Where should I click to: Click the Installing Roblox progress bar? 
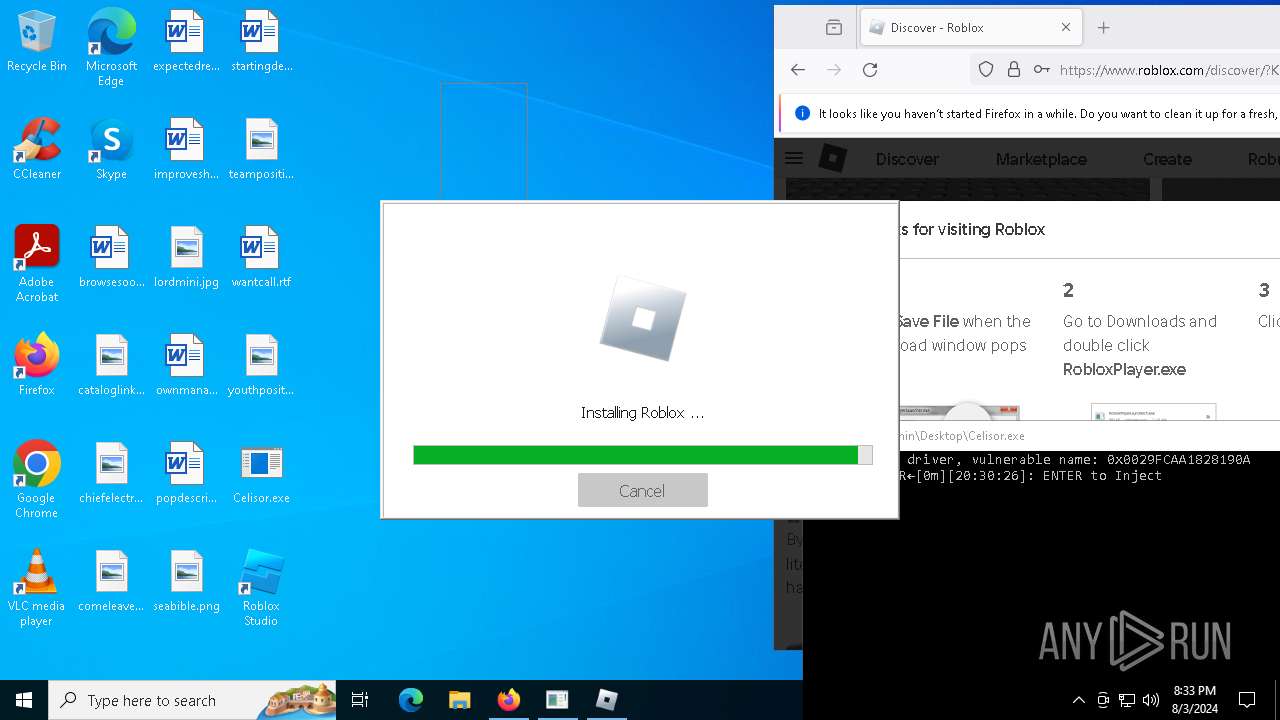click(643, 455)
